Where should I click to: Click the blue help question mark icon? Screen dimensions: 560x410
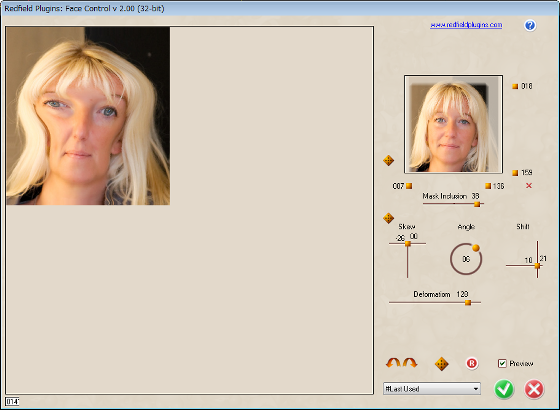point(530,25)
